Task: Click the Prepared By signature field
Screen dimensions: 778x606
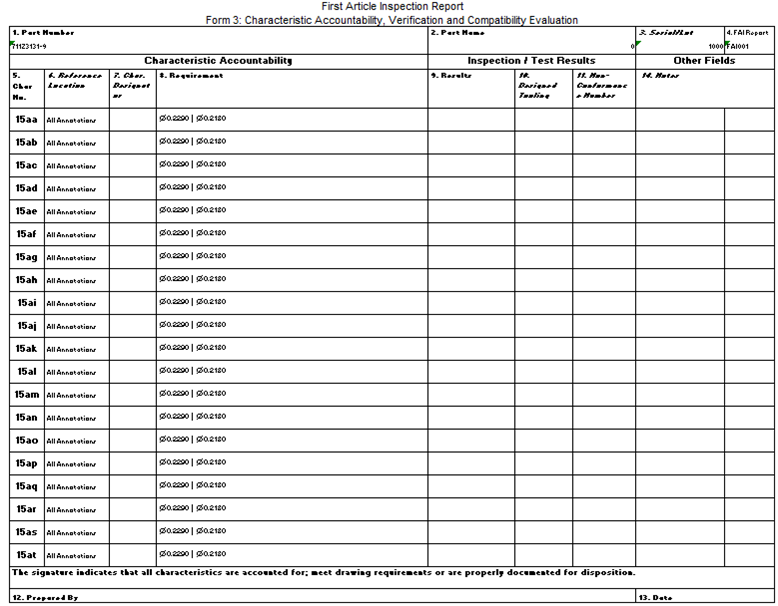Action: click(x=320, y=597)
